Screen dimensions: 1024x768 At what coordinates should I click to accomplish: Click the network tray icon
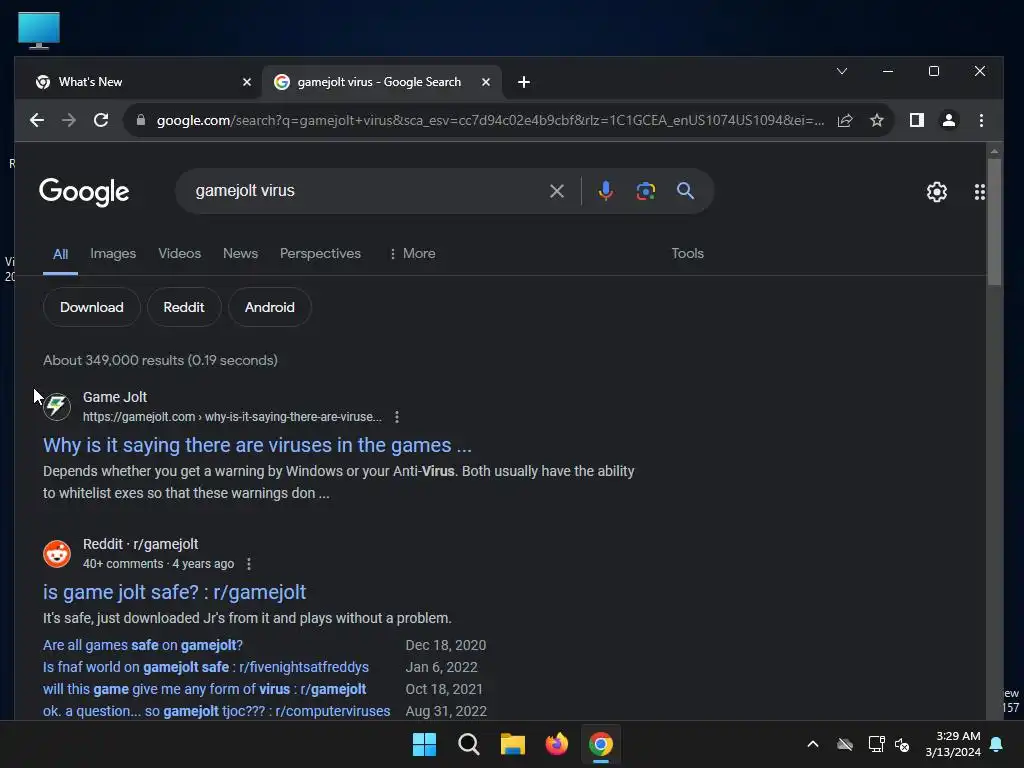876,744
